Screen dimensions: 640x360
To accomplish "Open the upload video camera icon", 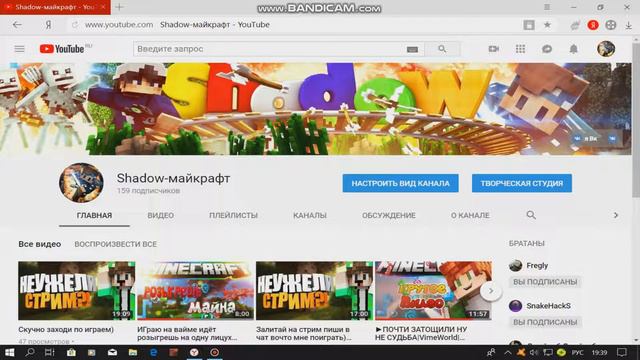I will click(493, 49).
